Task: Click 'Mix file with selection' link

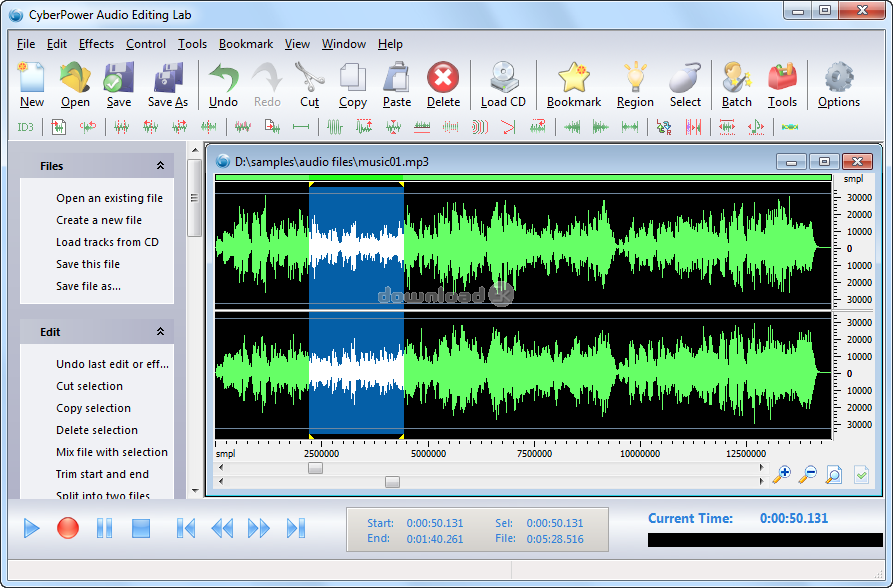Action: pyautogui.click(x=112, y=452)
